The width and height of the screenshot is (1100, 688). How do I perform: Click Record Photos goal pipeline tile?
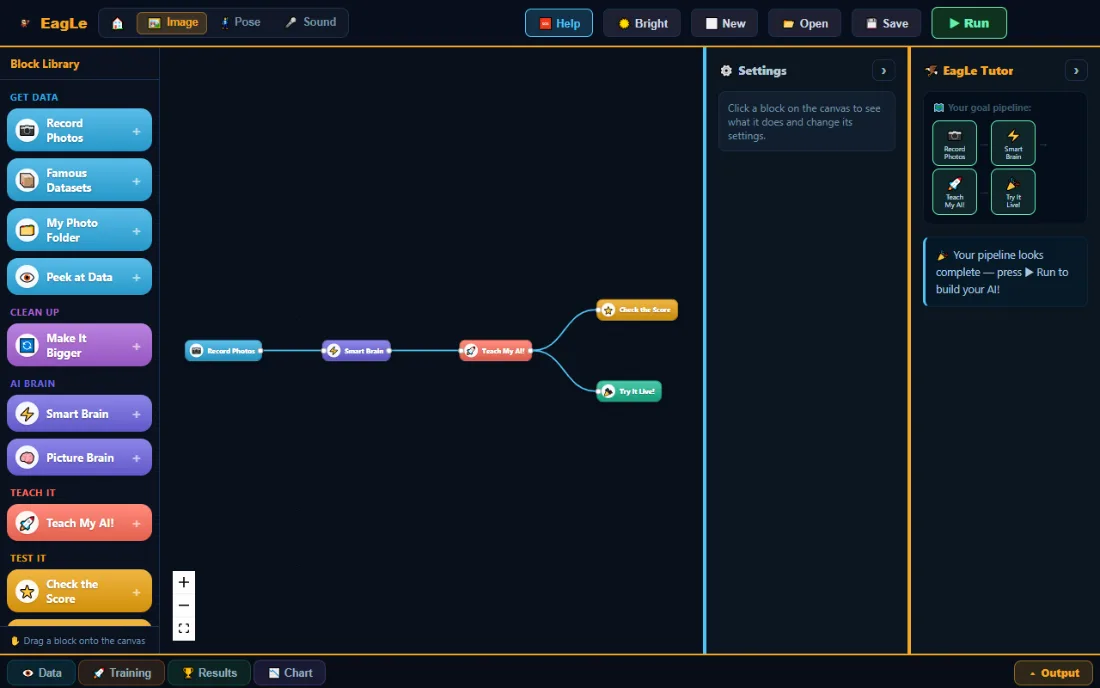(954, 143)
